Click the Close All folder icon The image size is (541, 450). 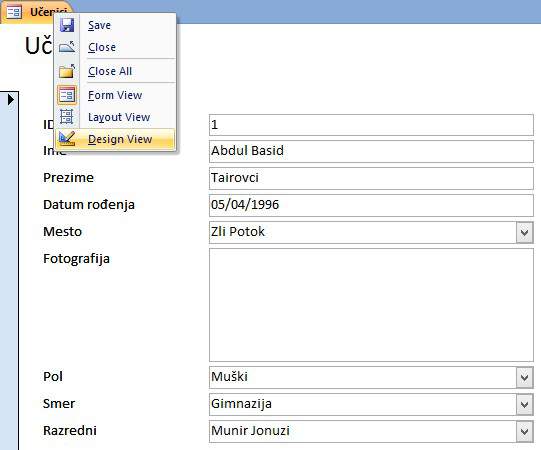[67, 71]
